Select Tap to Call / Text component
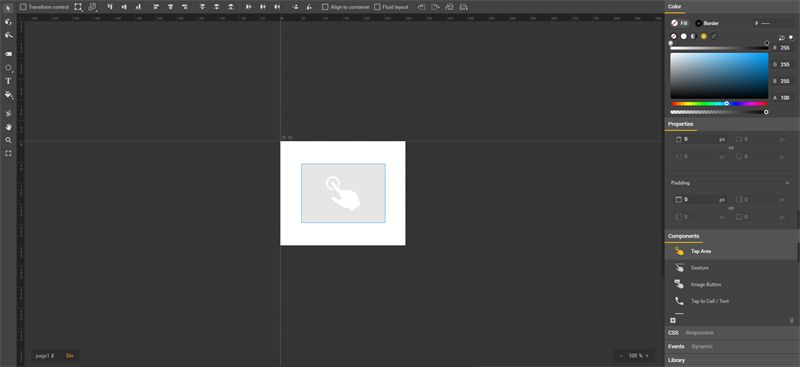 pos(731,301)
